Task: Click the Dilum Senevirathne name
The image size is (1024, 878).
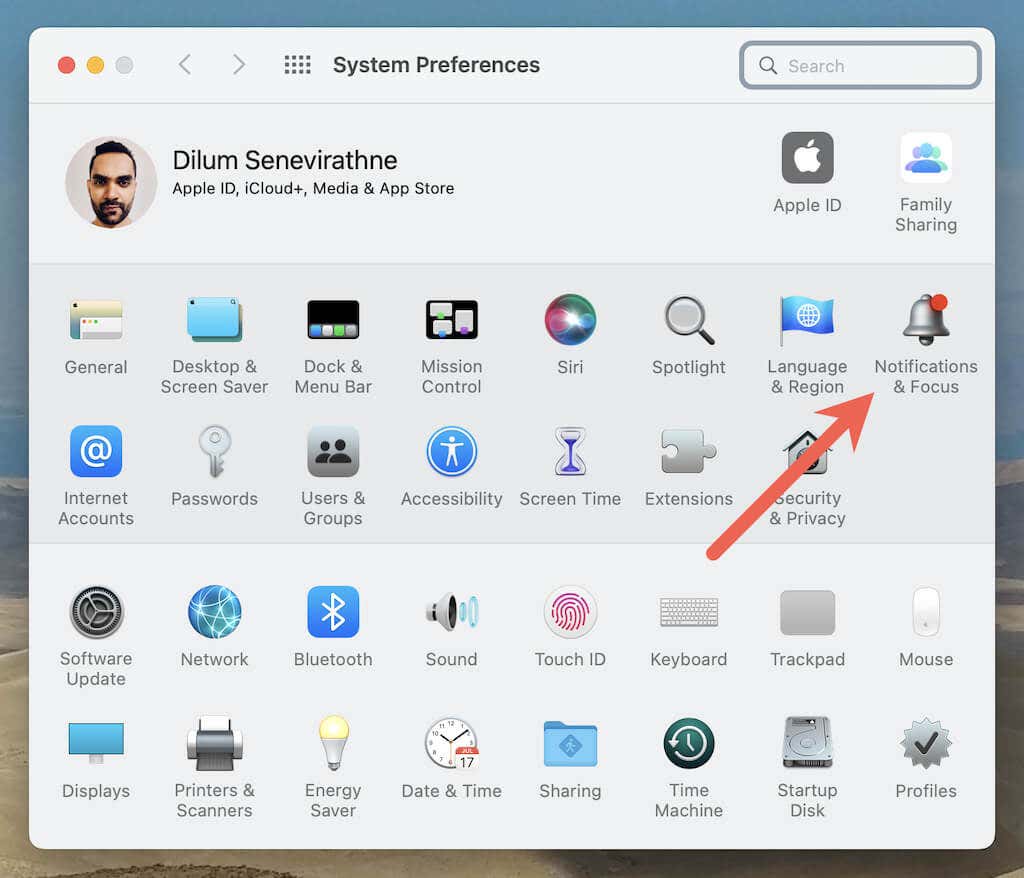Action: tap(285, 160)
